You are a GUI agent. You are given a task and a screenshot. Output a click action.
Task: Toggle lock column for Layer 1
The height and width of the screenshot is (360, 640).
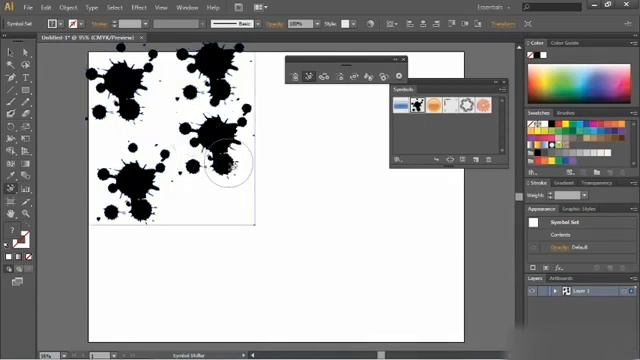(543, 291)
